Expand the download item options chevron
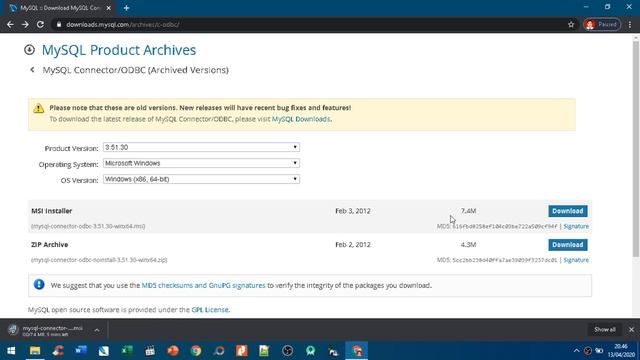 pyautogui.click(x=97, y=330)
